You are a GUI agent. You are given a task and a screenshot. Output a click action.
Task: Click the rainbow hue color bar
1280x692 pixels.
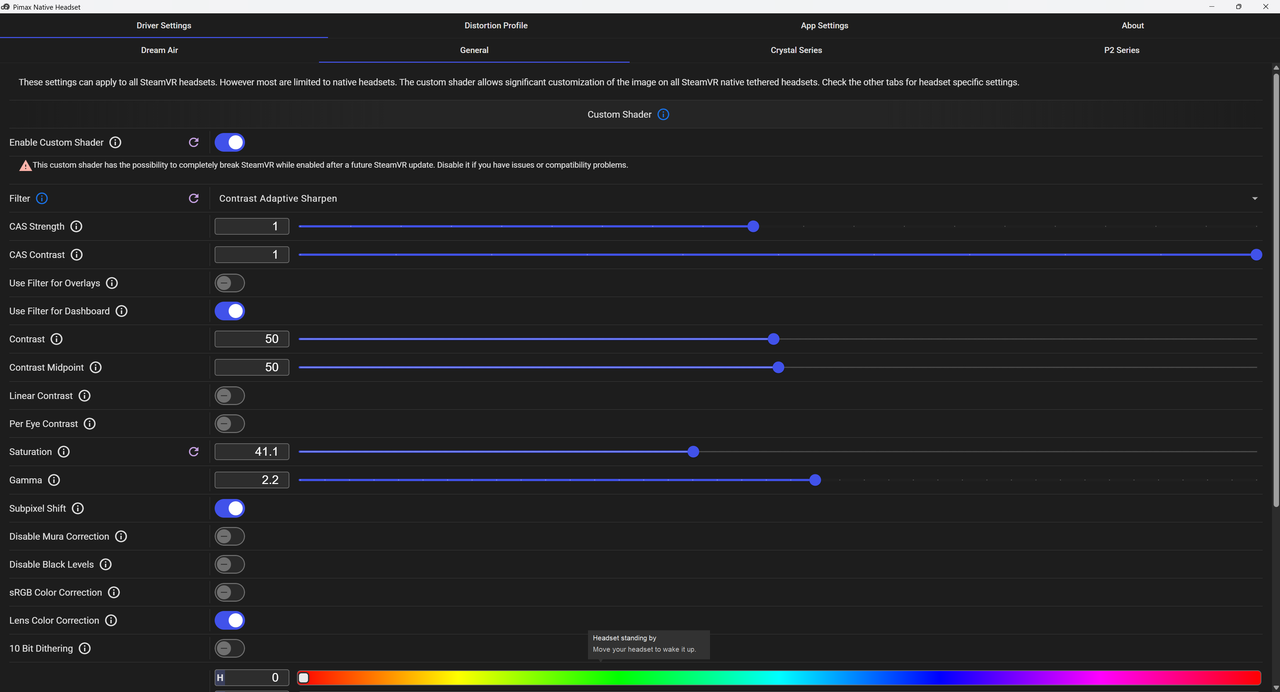(779, 678)
